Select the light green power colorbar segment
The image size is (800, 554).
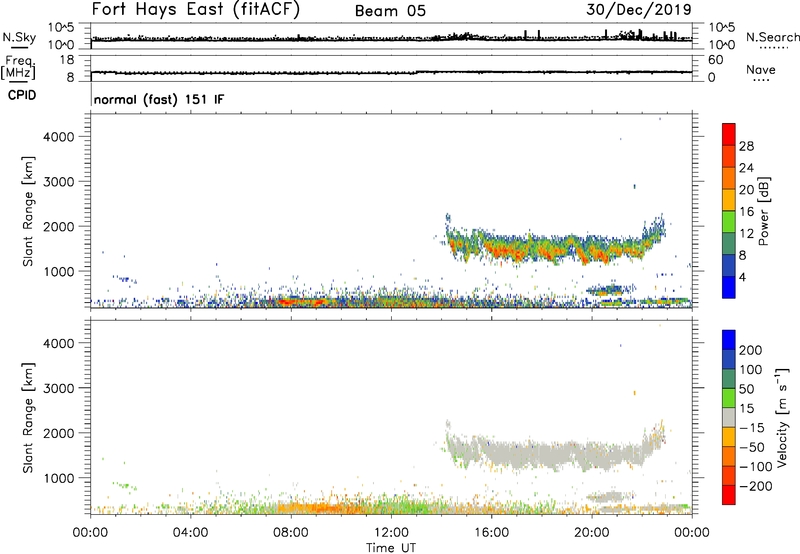[729, 222]
